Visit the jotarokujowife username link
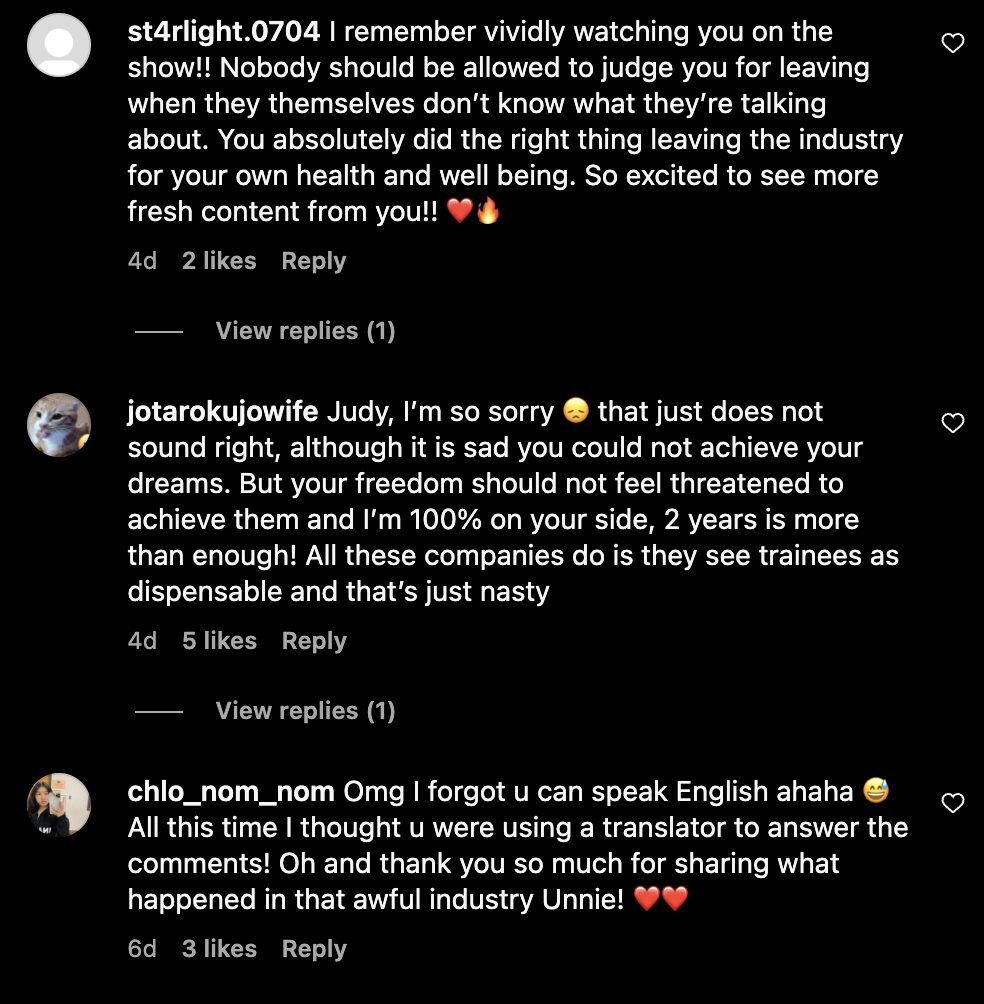984x1004 pixels. pyautogui.click(x=223, y=412)
